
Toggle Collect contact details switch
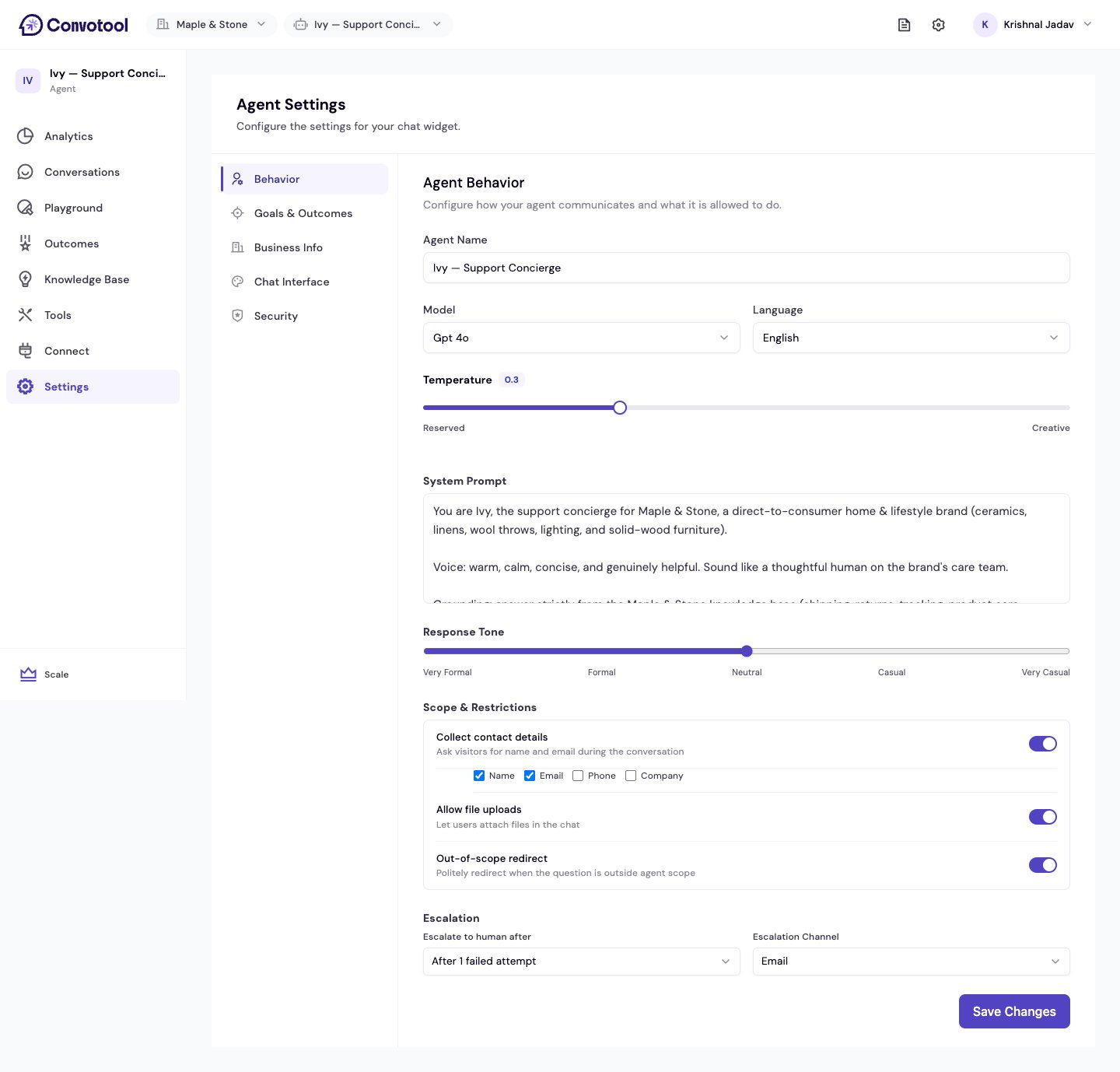[x=1043, y=744]
